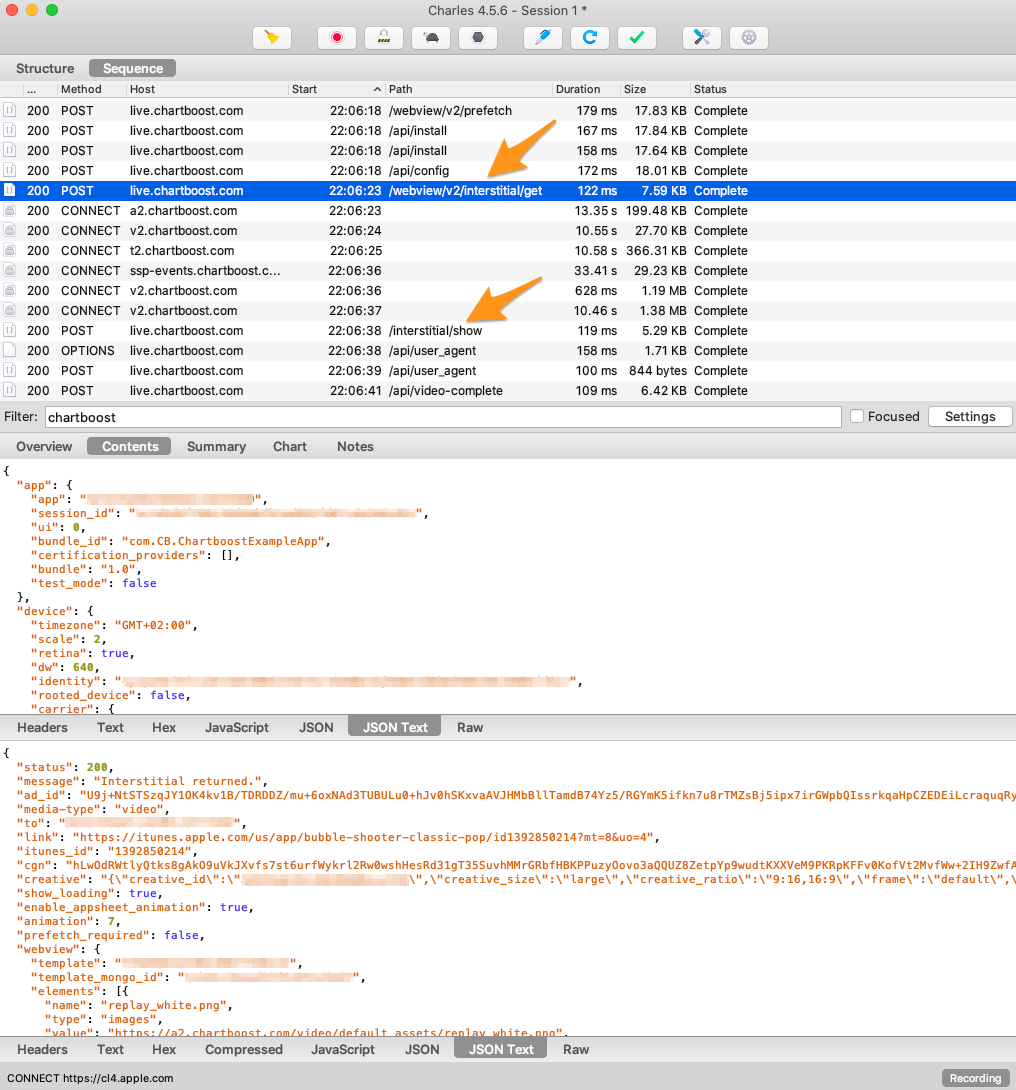
Task: Switch to Structure view
Action: coord(45,68)
